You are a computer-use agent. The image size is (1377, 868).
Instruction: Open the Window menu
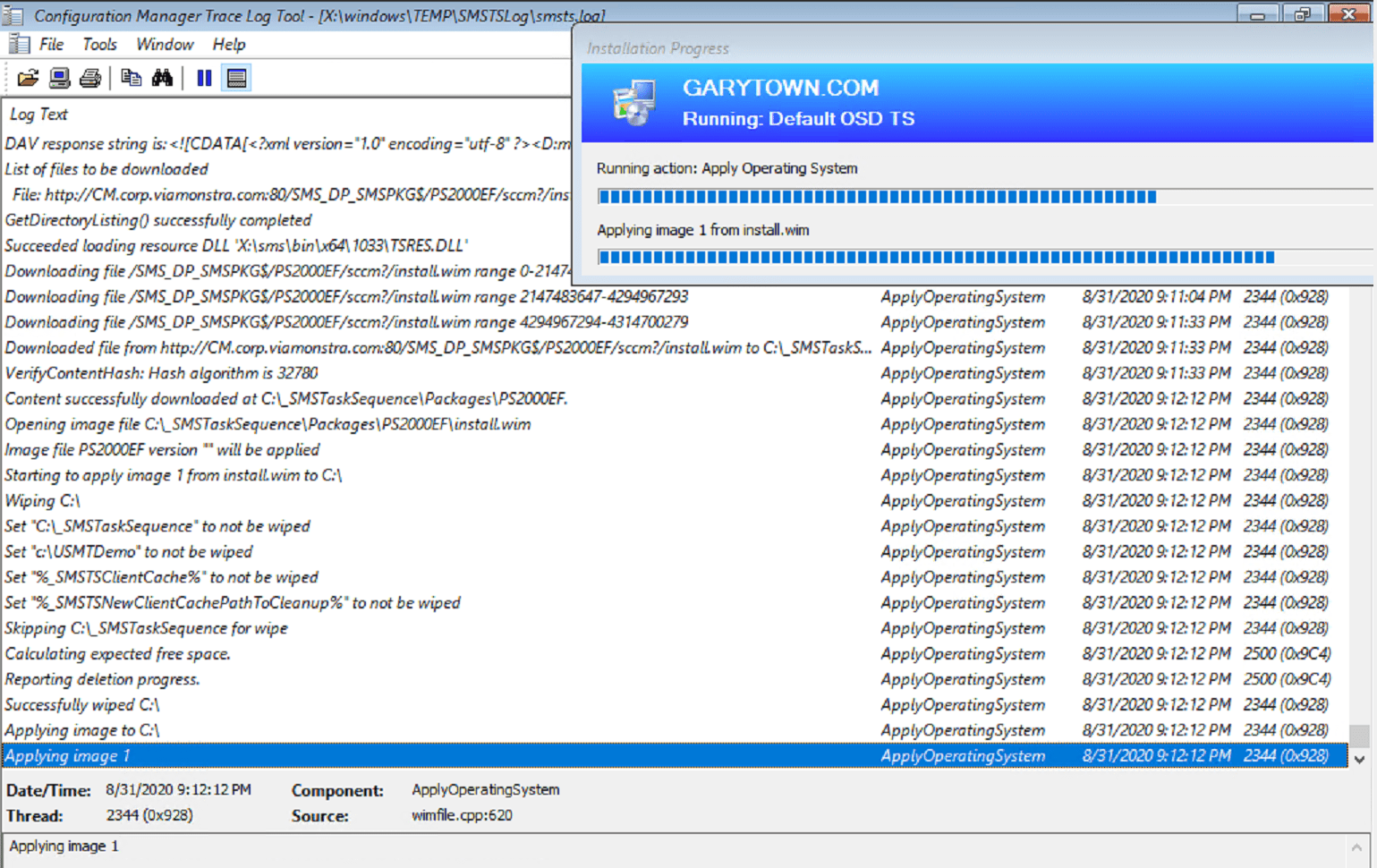[165, 44]
